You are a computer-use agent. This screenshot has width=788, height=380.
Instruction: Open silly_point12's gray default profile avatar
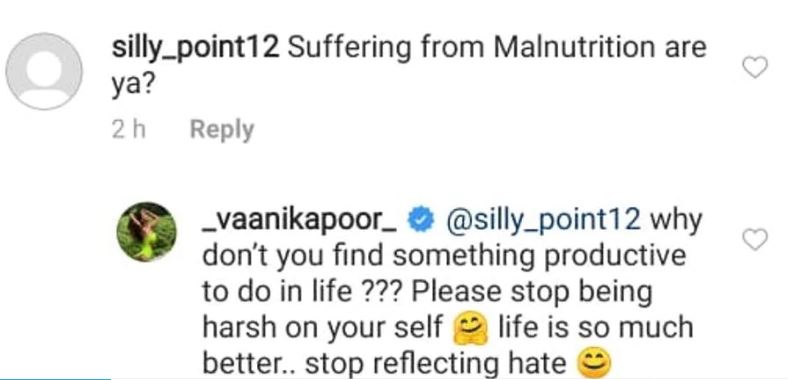coord(44,71)
